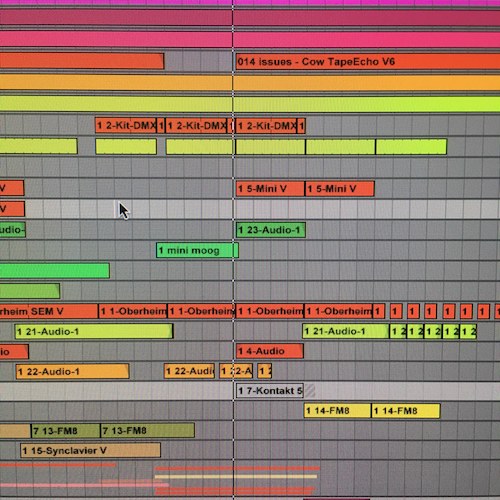The image size is (500, 500).
Task: Select the "1 1-Oberheim" clip next to SEM V clip
Action: (133, 311)
